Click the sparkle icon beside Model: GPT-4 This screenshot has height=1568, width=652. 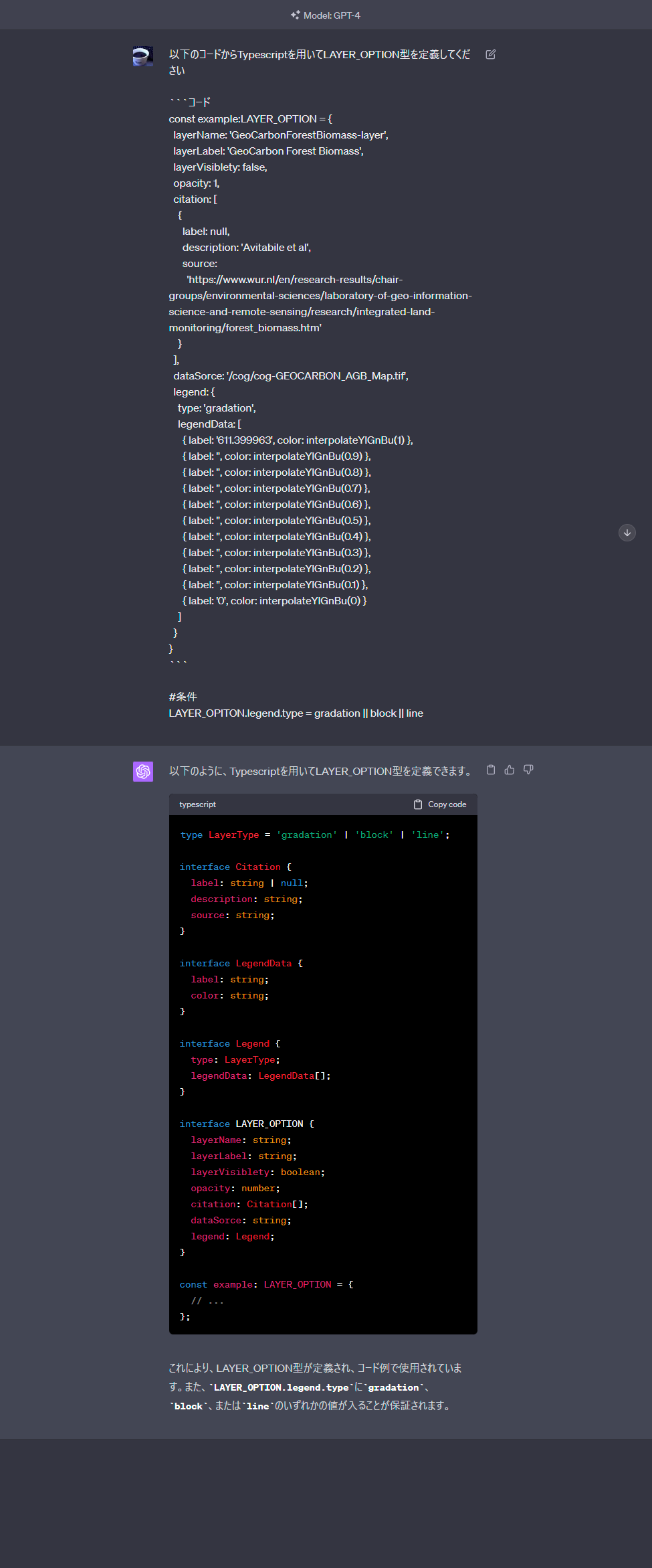pos(295,15)
